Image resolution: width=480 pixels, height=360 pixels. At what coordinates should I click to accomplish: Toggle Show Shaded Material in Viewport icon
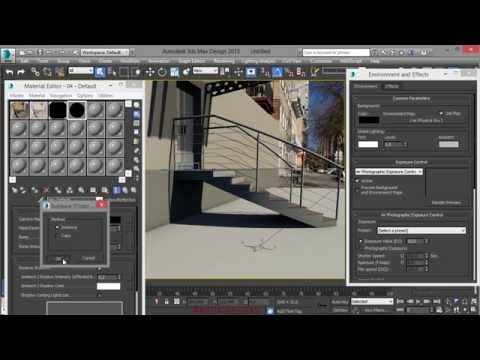tap(116, 190)
